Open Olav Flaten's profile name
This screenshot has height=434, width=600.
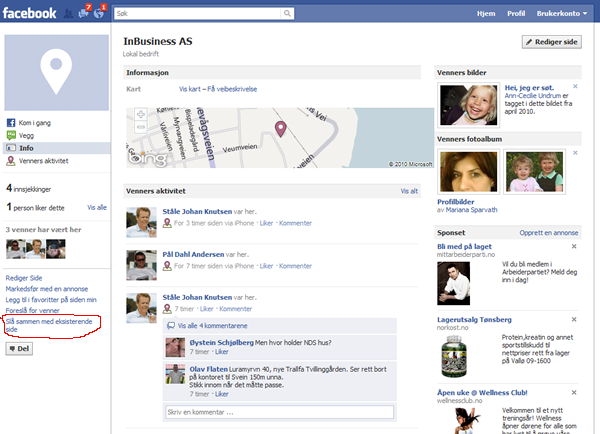(209, 369)
